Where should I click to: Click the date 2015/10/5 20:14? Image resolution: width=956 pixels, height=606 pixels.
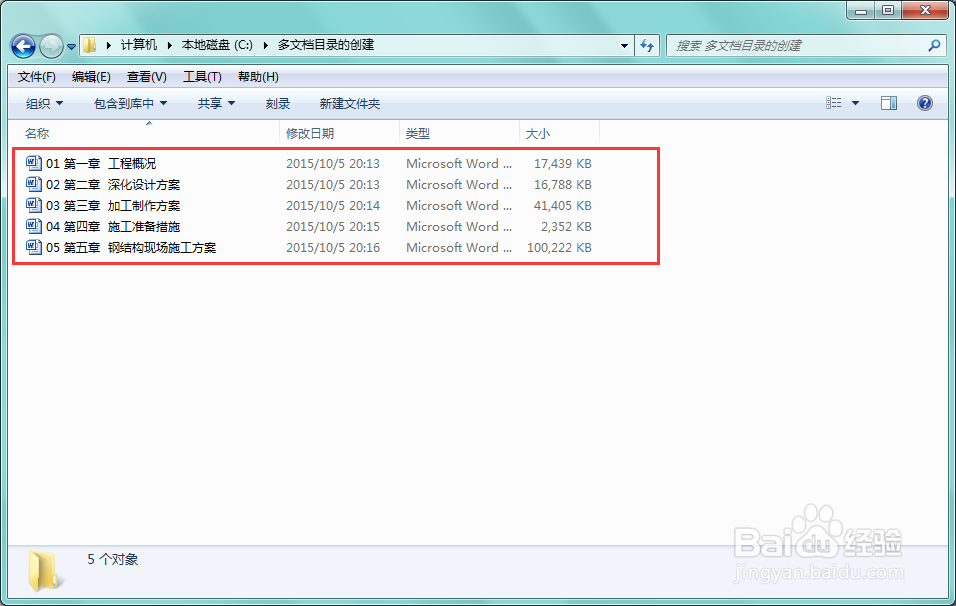333,205
